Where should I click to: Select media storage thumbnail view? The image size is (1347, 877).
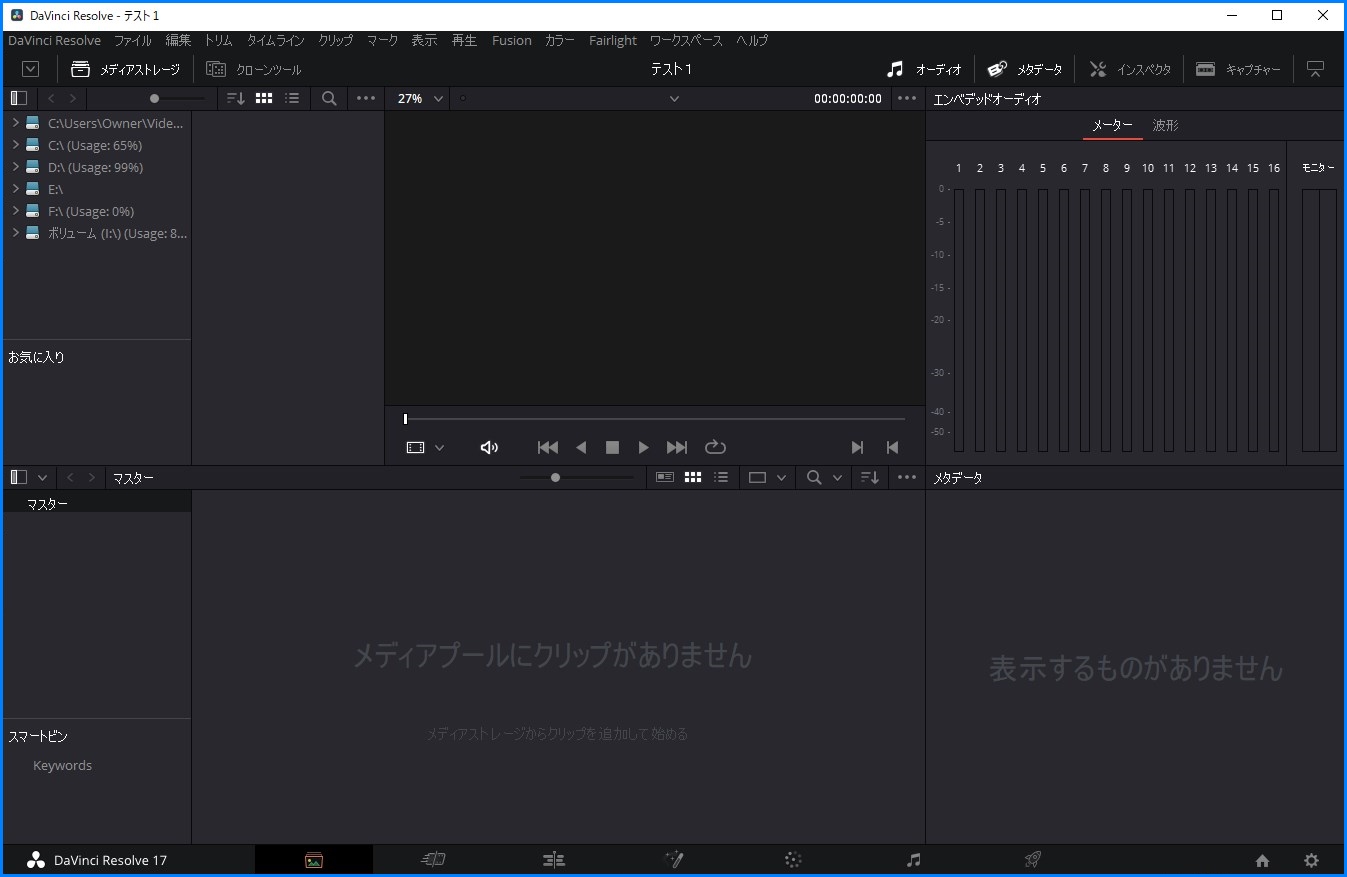coord(264,98)
